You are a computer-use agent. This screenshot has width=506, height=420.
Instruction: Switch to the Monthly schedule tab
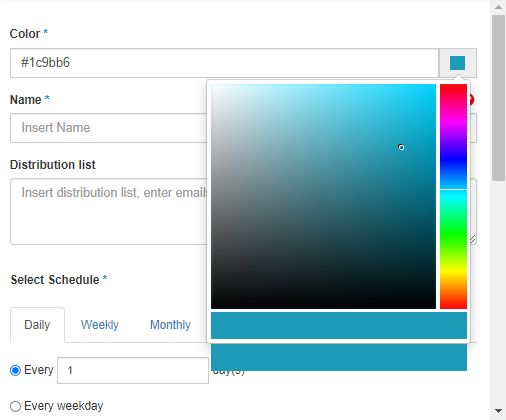click(x=170, y=325)
